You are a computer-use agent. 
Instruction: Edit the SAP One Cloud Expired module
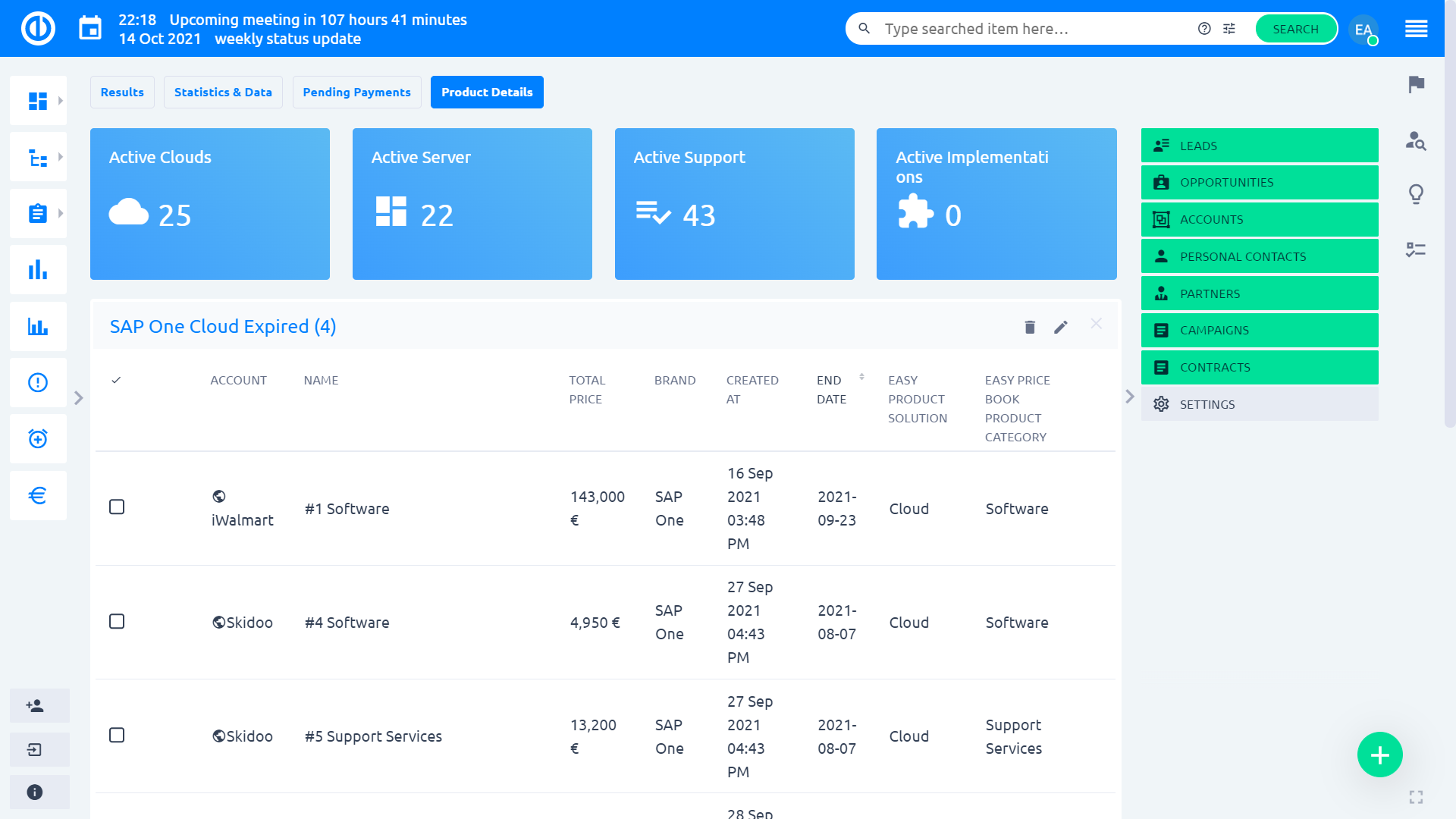pyautogui.click(x=1061, y=327)
